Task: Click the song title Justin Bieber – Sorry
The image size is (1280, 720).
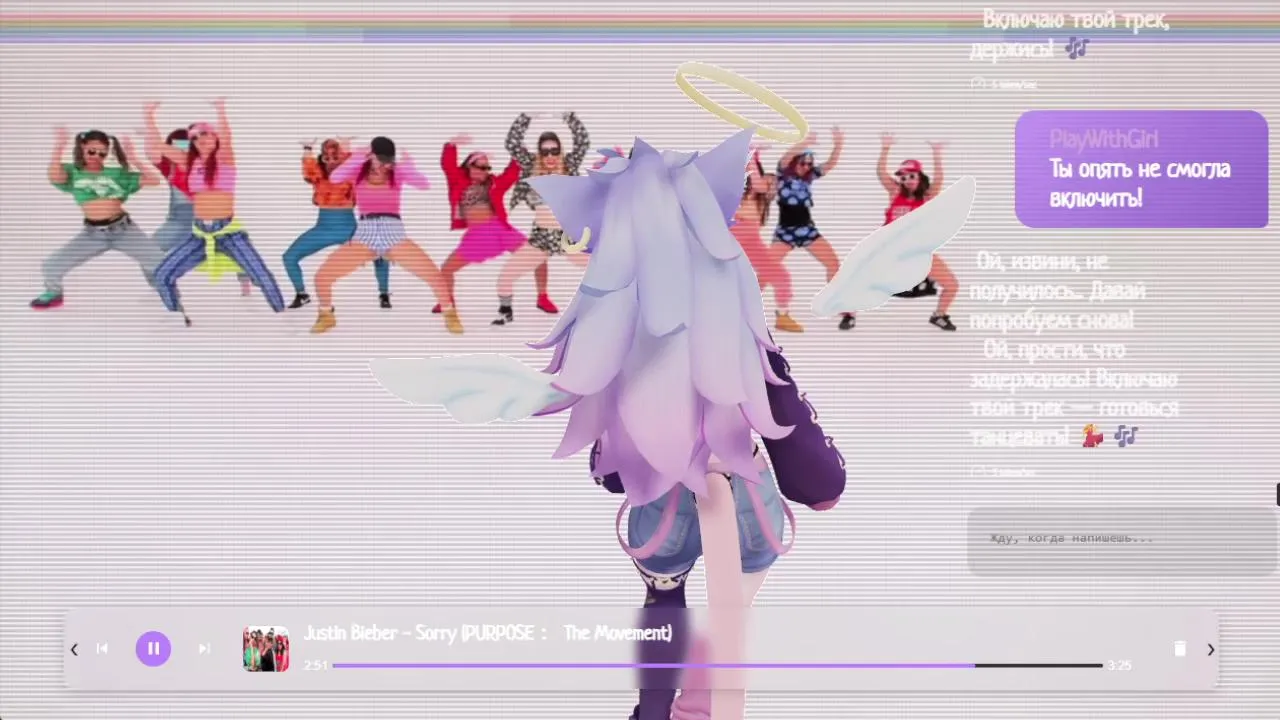Action: point(488,633)
